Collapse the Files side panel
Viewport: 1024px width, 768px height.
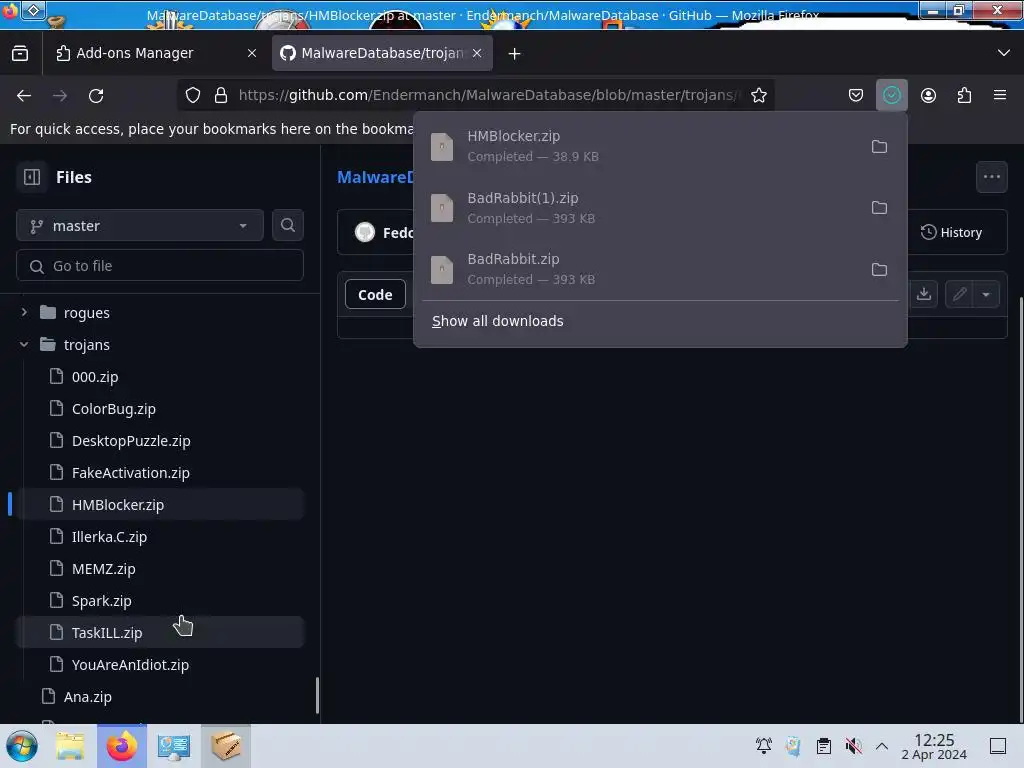(x=32, y=177)
